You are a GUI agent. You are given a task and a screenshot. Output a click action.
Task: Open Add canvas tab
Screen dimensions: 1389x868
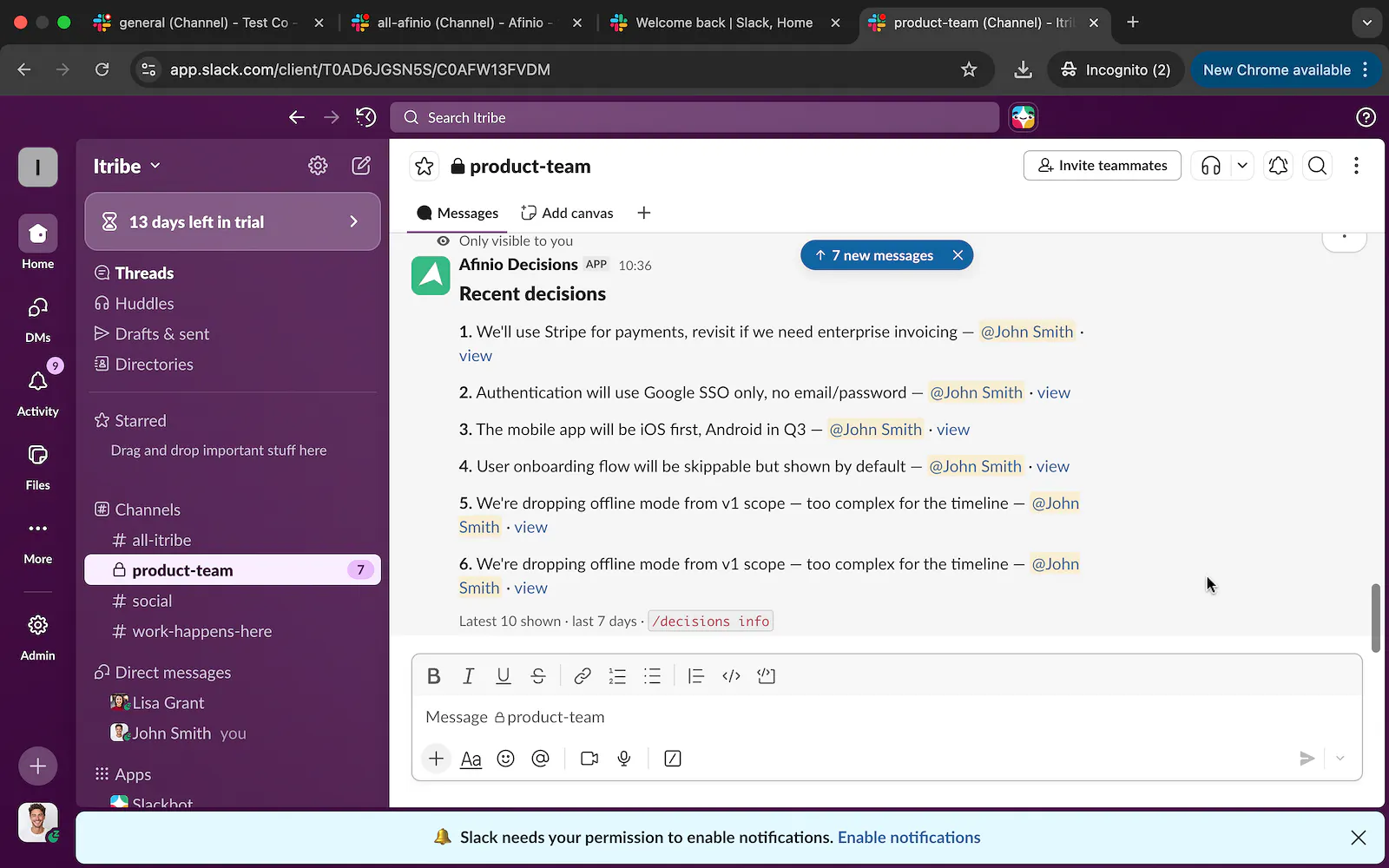click(x=567, y=213)
